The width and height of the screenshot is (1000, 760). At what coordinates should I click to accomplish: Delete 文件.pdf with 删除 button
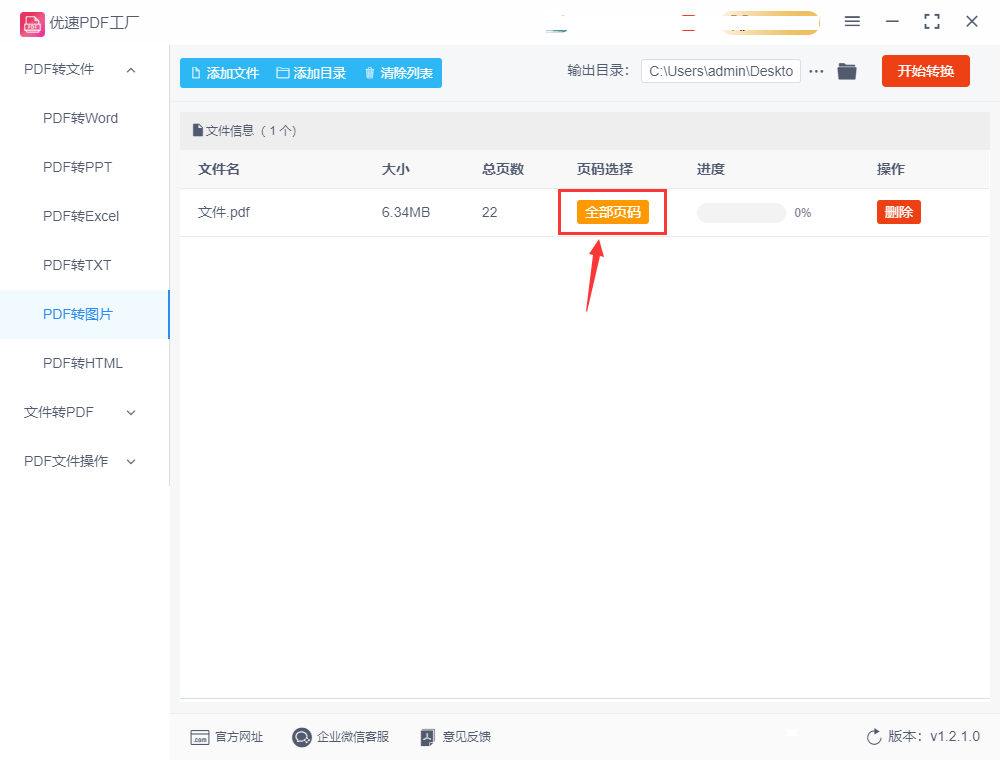(x=899, y=212)
